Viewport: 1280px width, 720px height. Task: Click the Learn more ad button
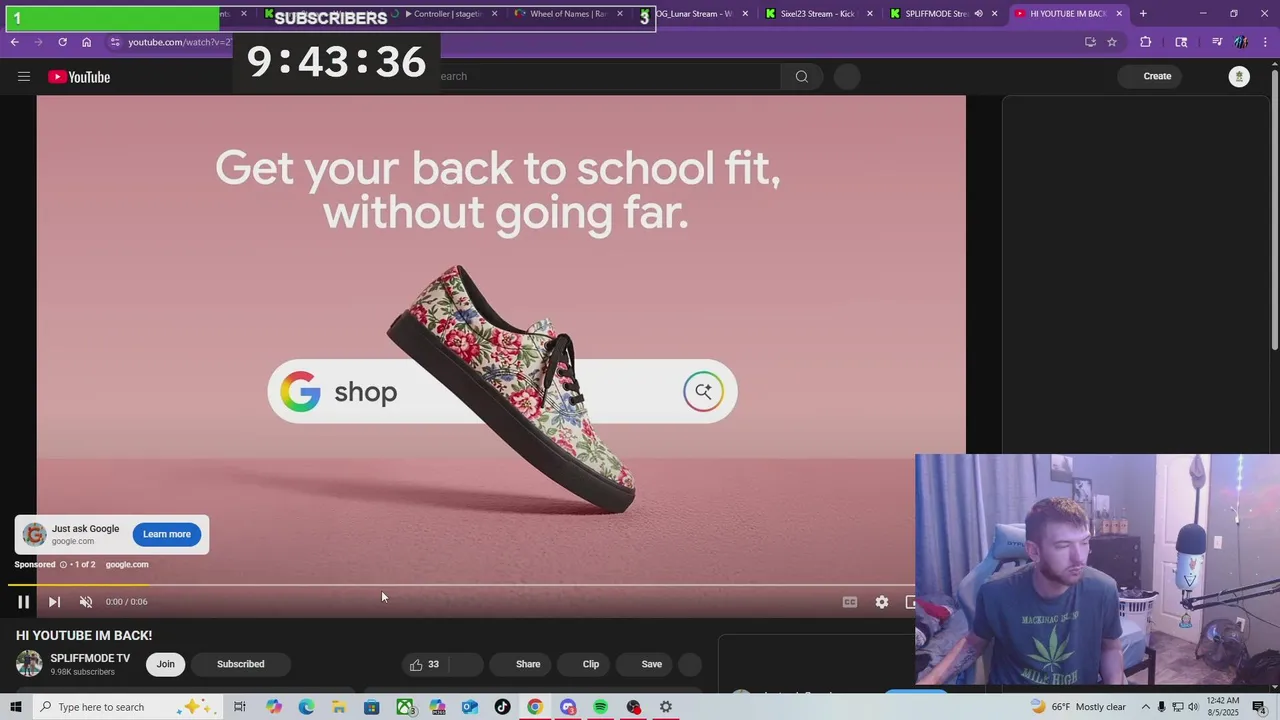(x=167, y=534)
